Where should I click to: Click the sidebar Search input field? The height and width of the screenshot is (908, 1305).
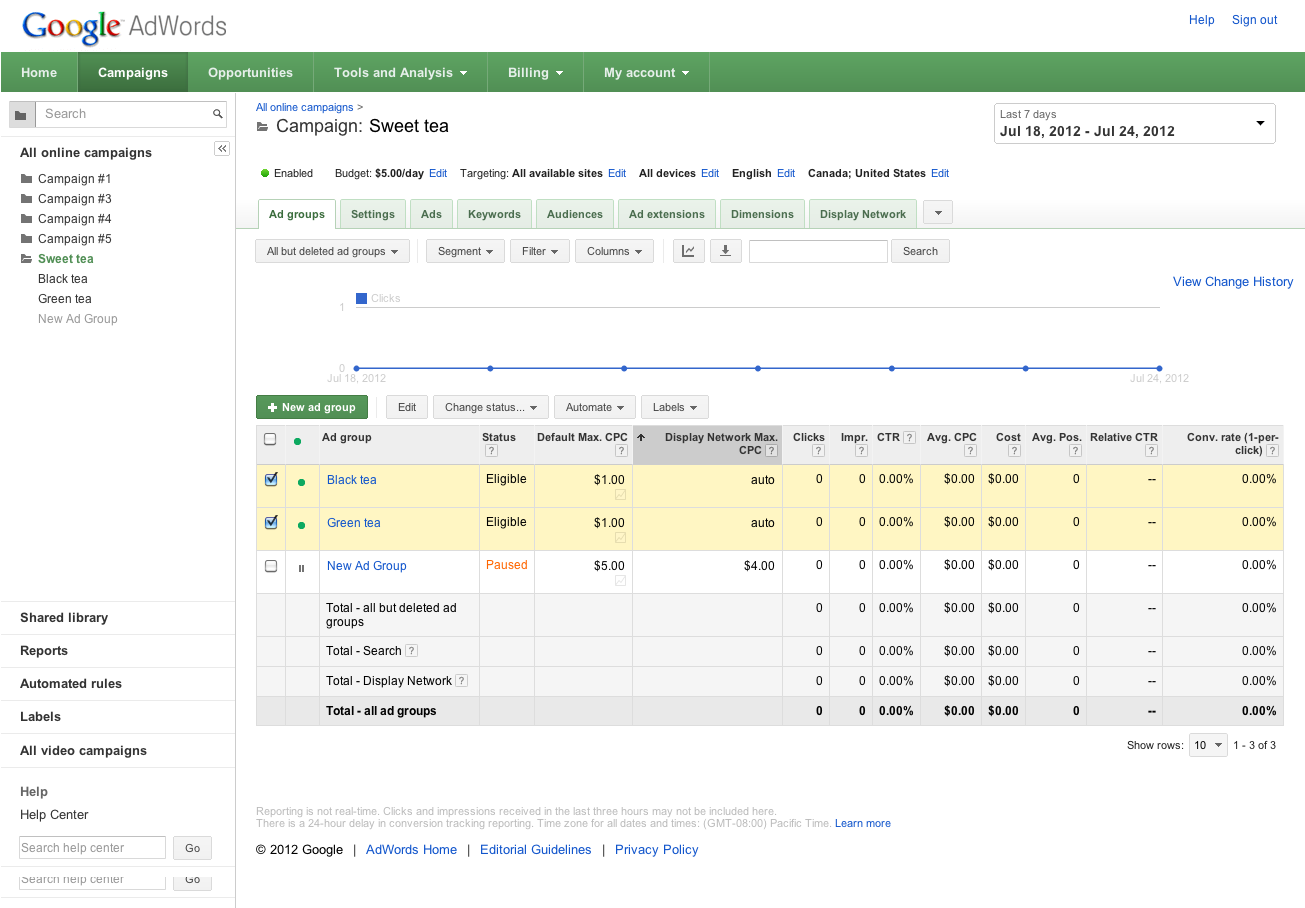click(123, 114)
